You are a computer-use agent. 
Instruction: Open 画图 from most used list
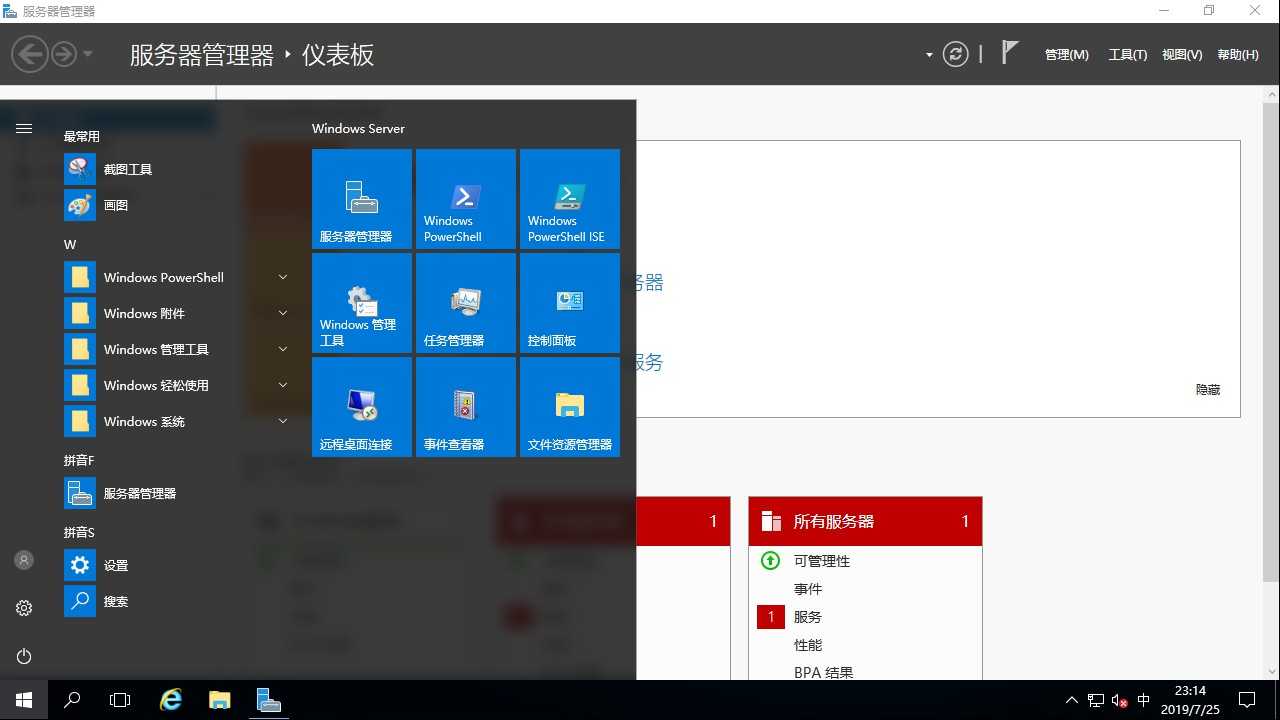click(x=176, y=206)
